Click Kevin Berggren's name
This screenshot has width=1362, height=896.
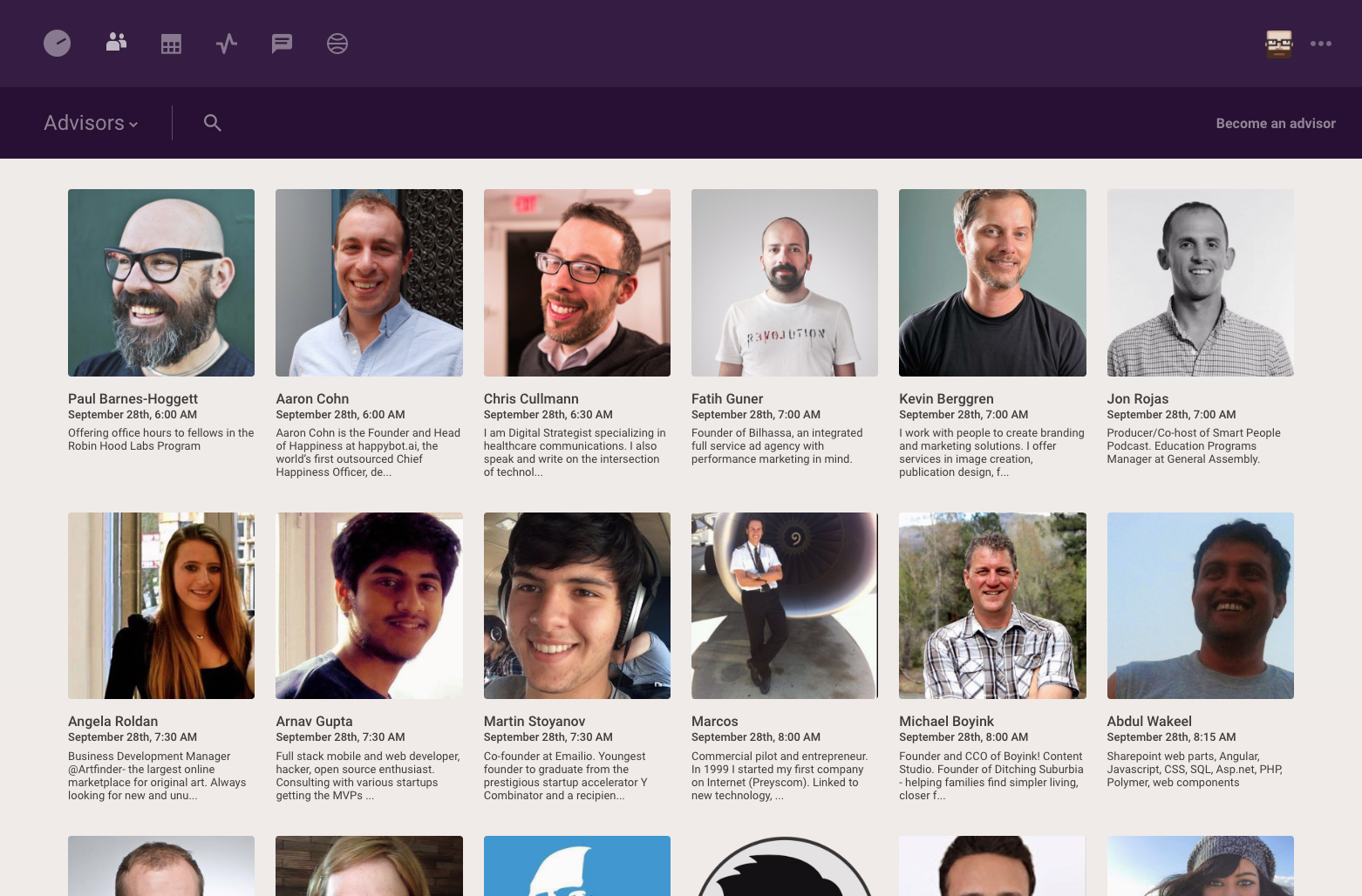[x=946, y=398]
